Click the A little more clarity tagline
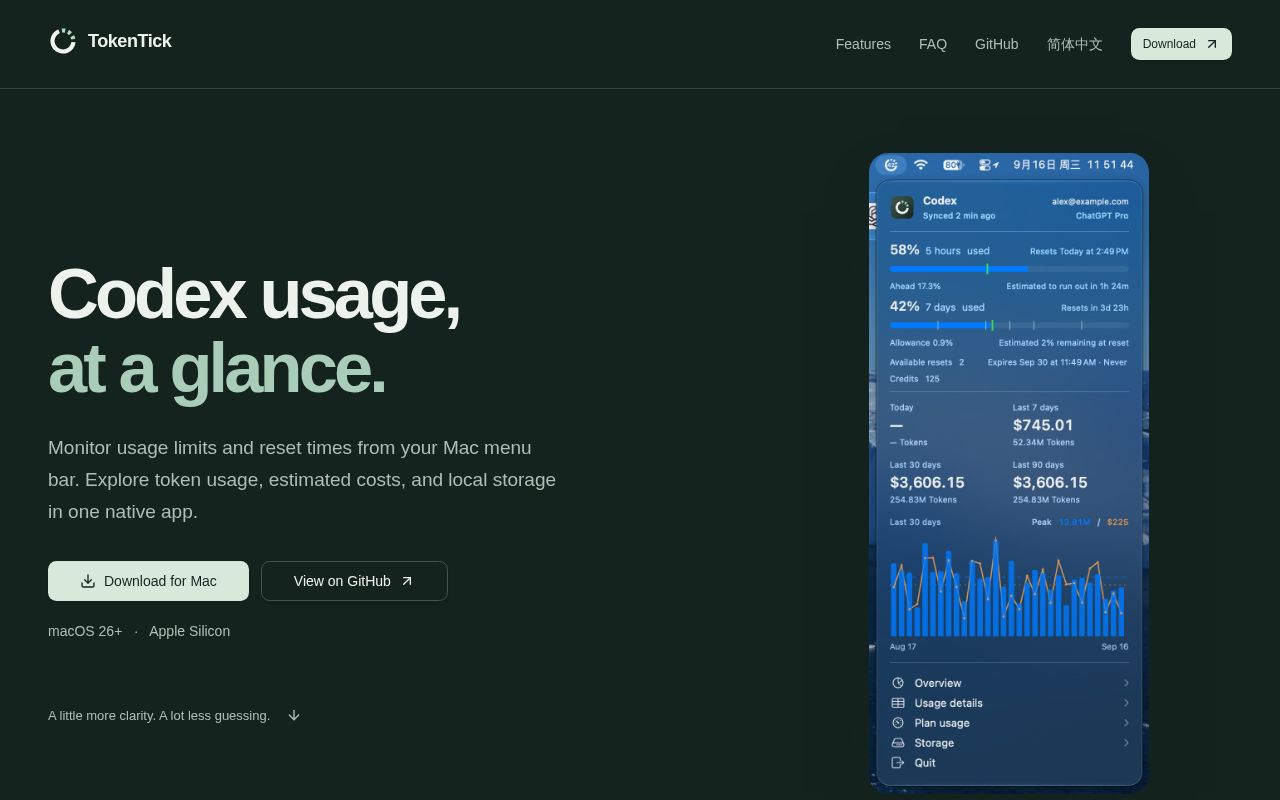Viewport: 1280px width, 800px height. [x=159, y=715]
